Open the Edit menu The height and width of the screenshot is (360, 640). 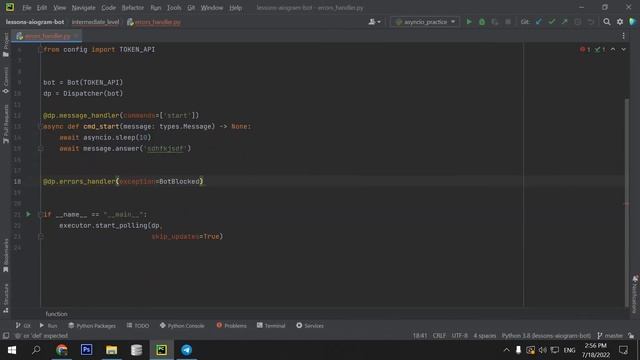pyautogui.click(x=42, y=8)
